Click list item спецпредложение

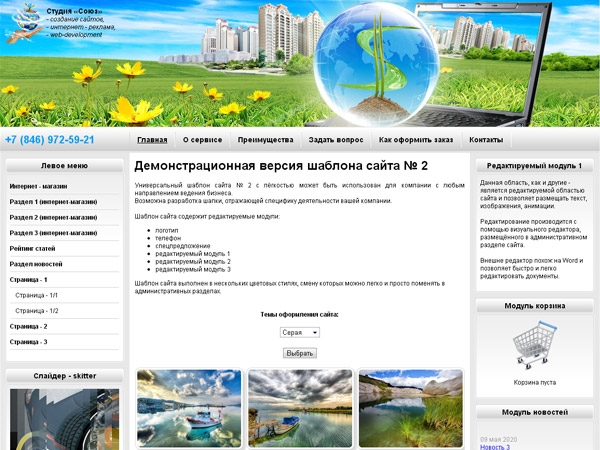pyautogui.click(x=183, y=246)
